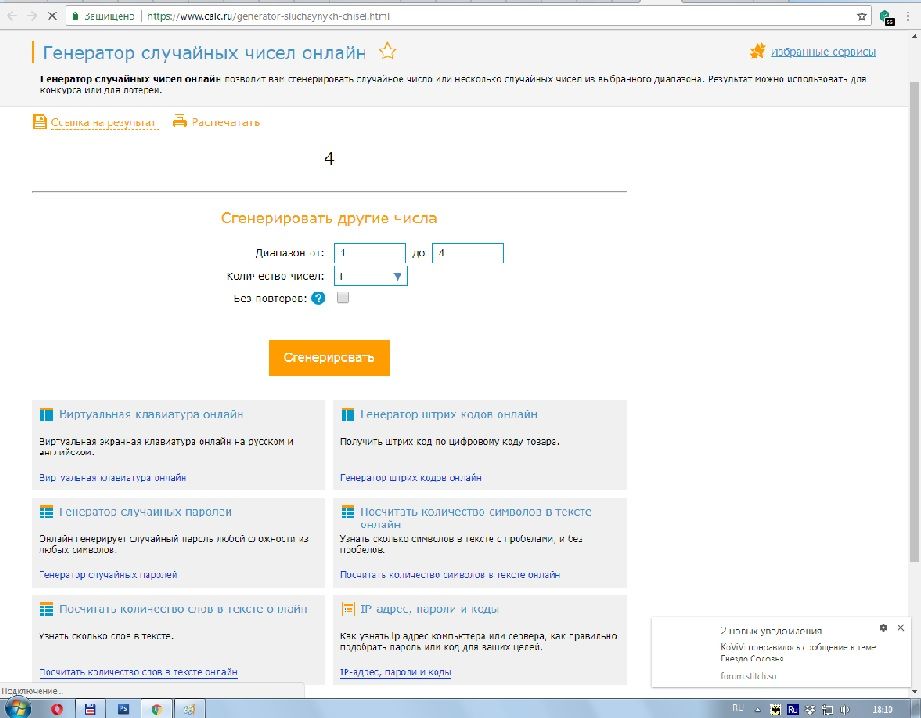Enable the Без повторов checkbox
Image resolution: width=921 pixels, height=718 pixels.
[343, 298]
